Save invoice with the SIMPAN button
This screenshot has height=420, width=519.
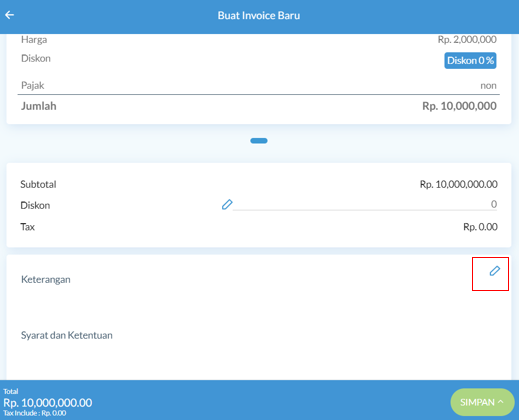(482, 402)
